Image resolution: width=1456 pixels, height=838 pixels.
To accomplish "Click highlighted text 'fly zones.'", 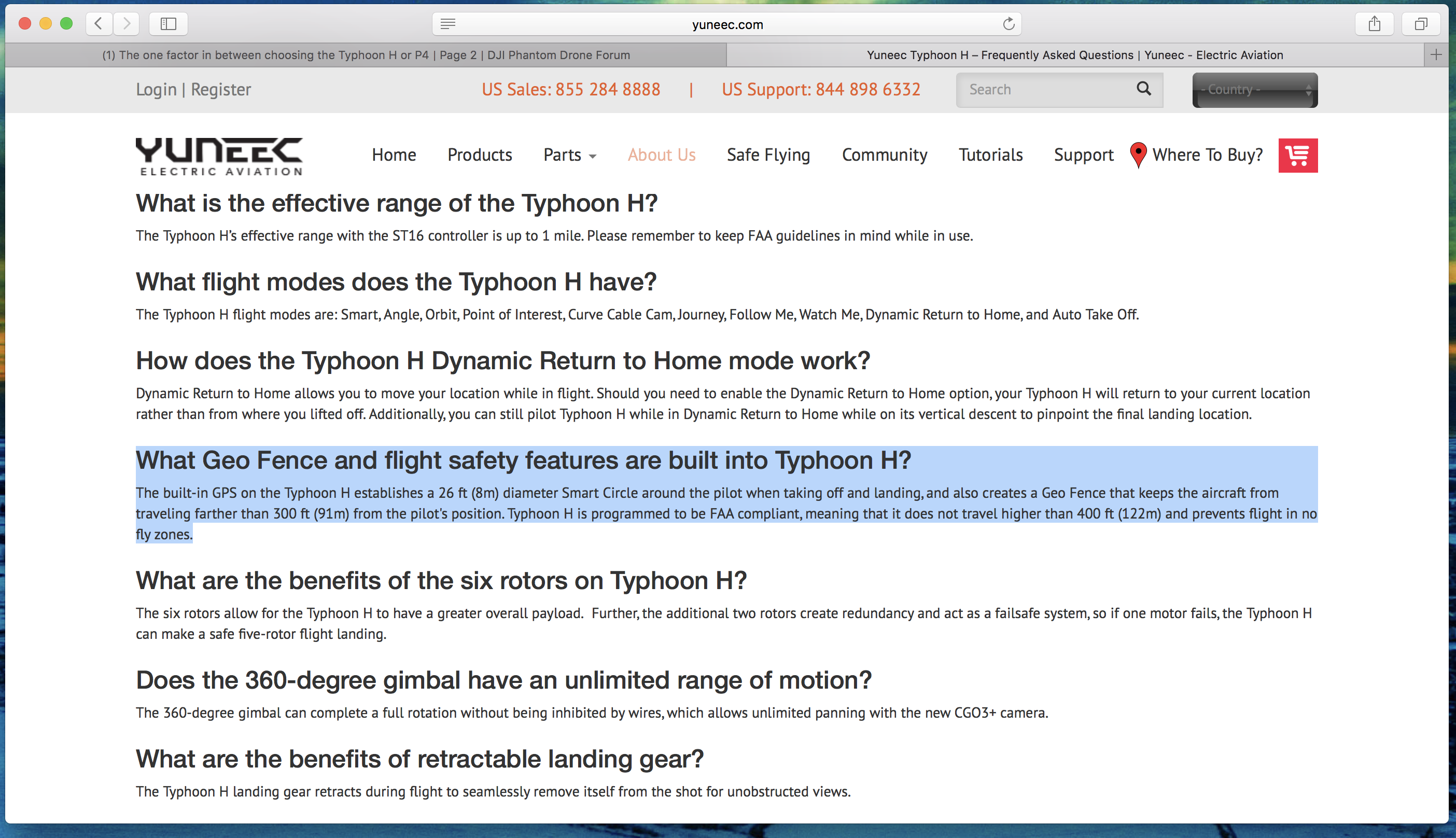I will [x=164, y=535].
